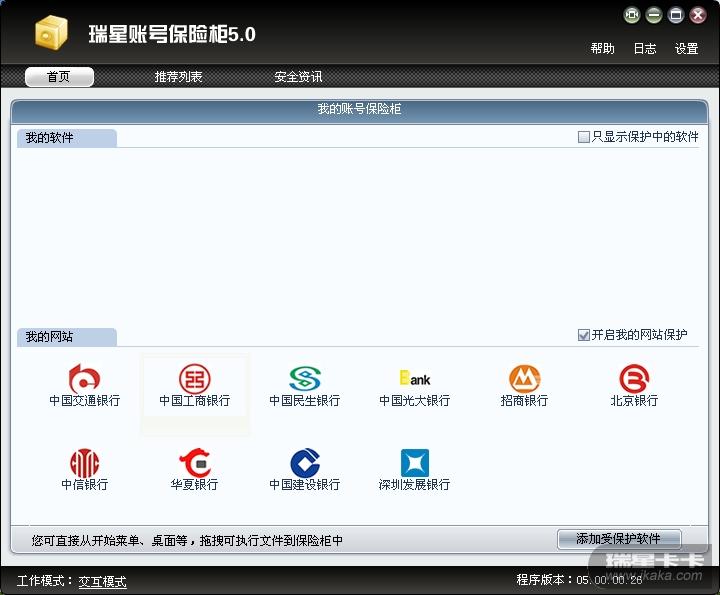Open the 深圳发展银行 bank icon
The width and height of the screenshot is (720, 595).
tap(415, 463)
